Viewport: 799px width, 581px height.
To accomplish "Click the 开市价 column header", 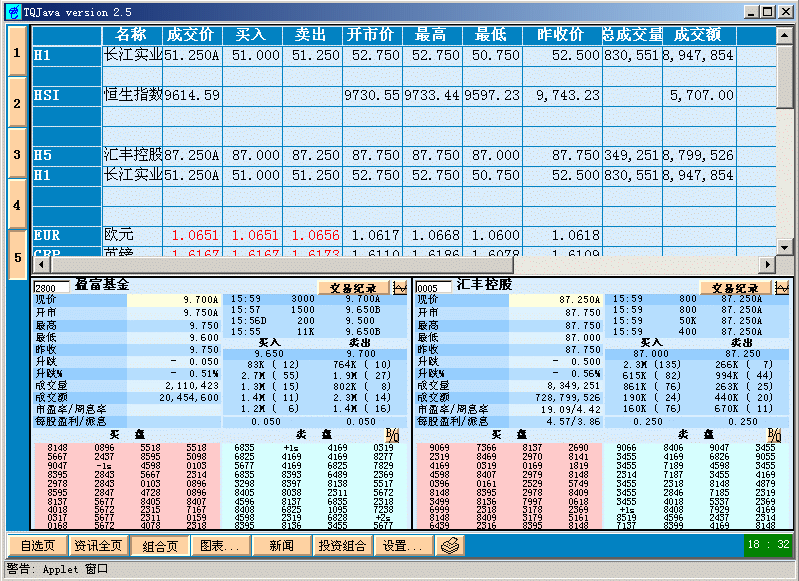I will coord(372,35).
